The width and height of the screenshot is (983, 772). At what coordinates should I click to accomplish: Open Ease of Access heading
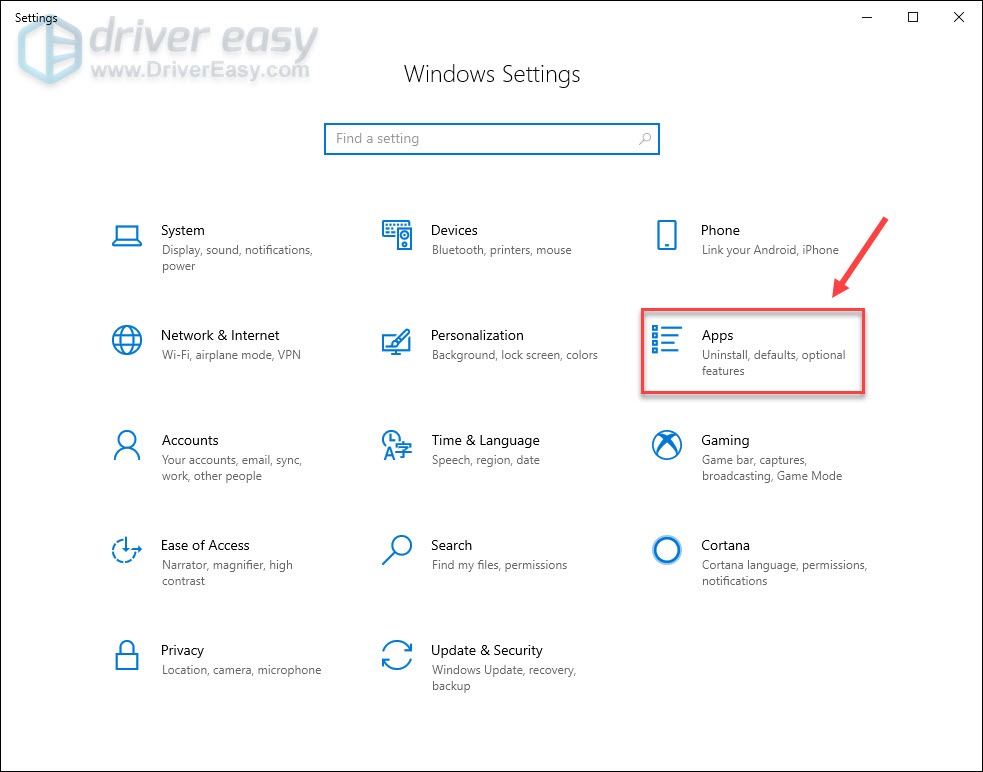tap(205, 545)
